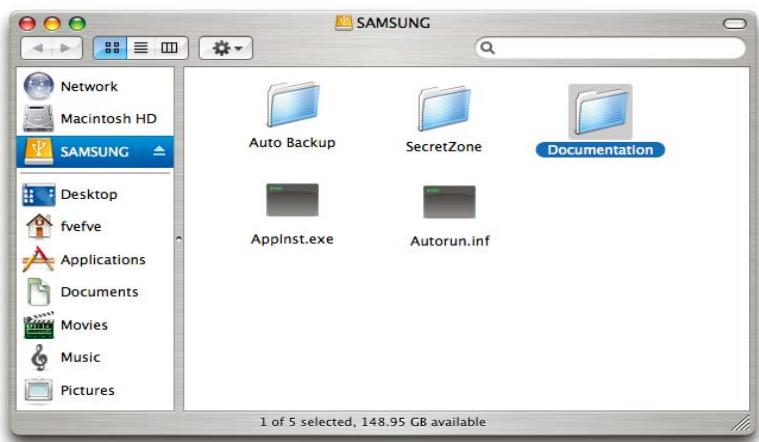The width and height of the screenshot is (759, 442).
Task: Close the SAMSUNG window
Action: click(x=27, y=23)
